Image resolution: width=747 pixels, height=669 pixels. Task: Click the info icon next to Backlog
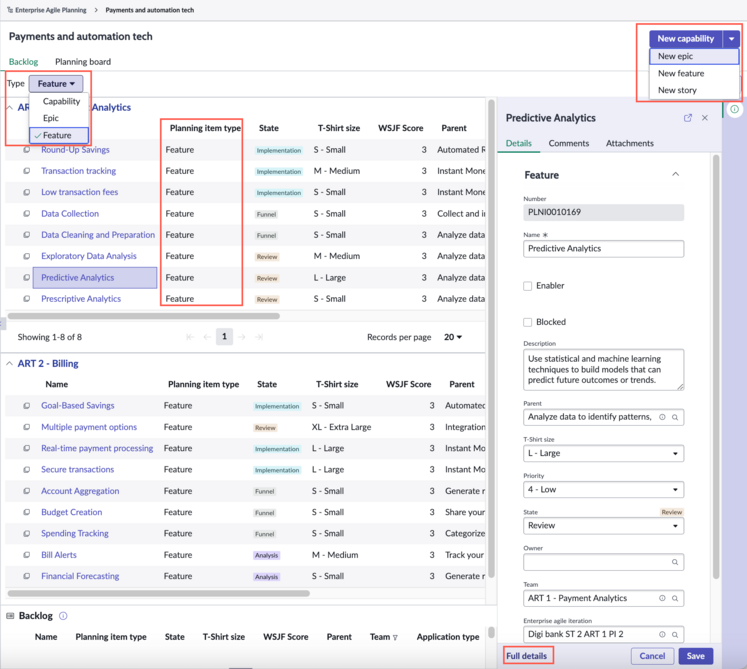(63, 616)
